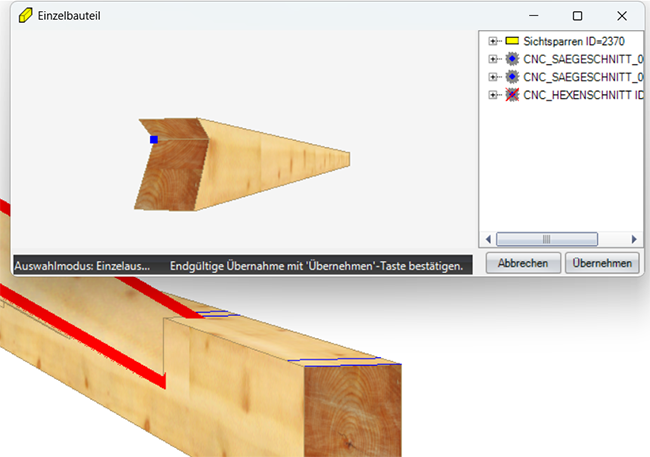Click the yellow Sichtsparren component icon
Screen dimensions: 650x457
512,41
